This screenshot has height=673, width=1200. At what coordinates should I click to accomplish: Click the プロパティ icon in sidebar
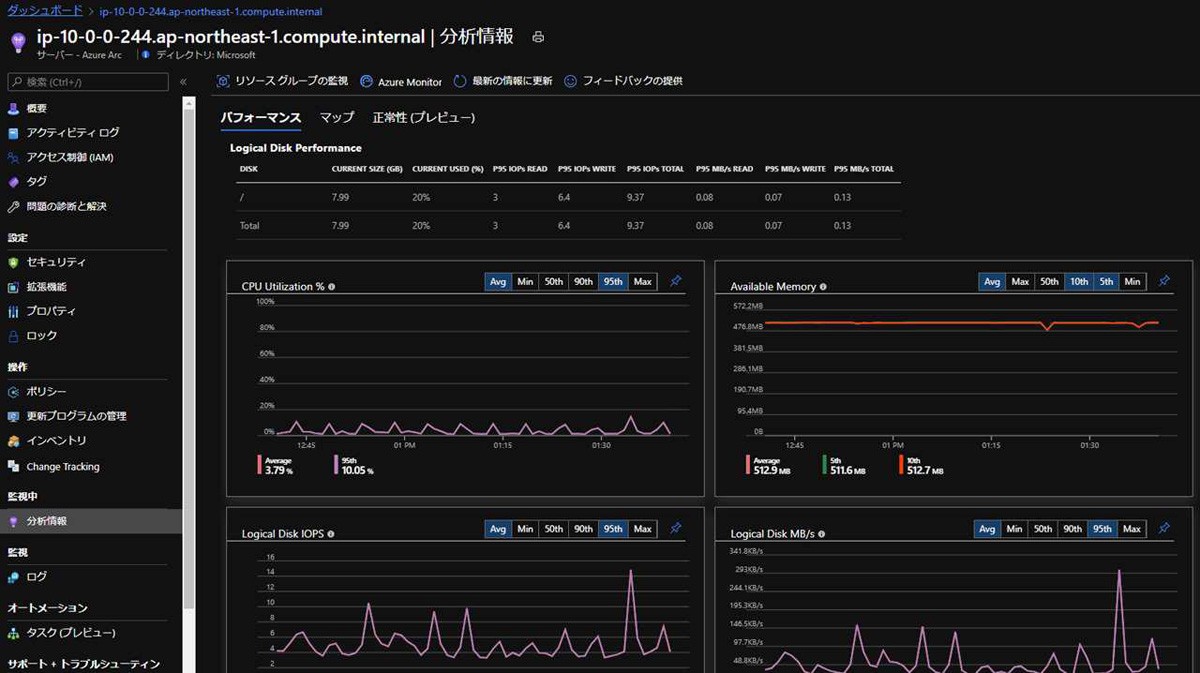14,311
